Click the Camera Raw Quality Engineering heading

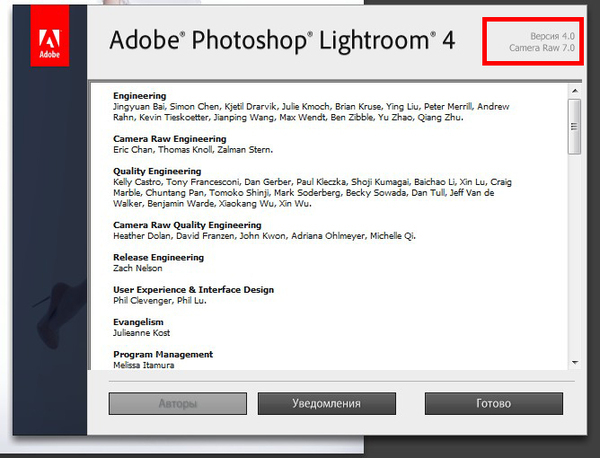[187, 225]
